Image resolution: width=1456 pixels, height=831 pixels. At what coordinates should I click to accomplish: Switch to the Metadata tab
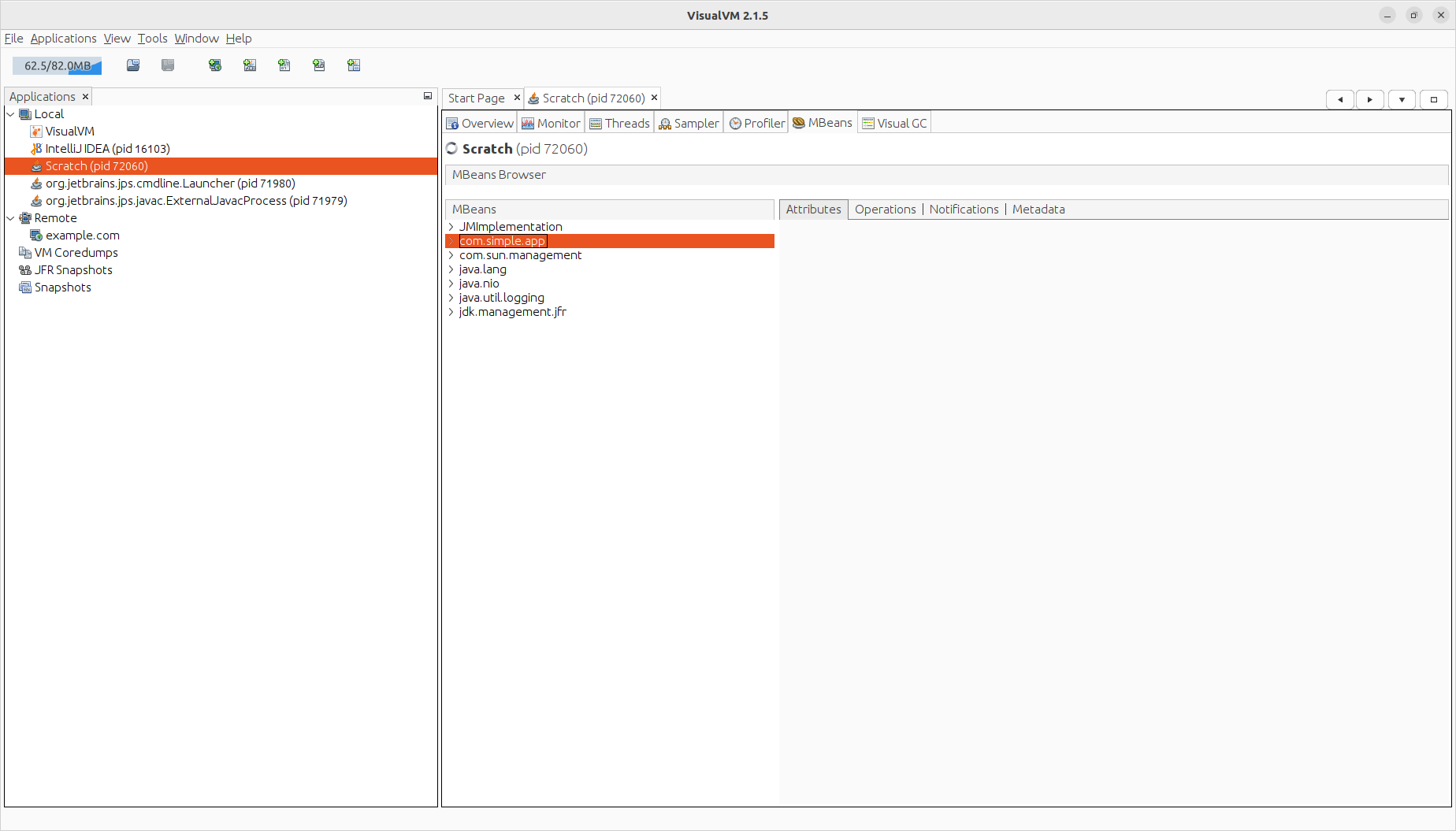click(1038, 210)
